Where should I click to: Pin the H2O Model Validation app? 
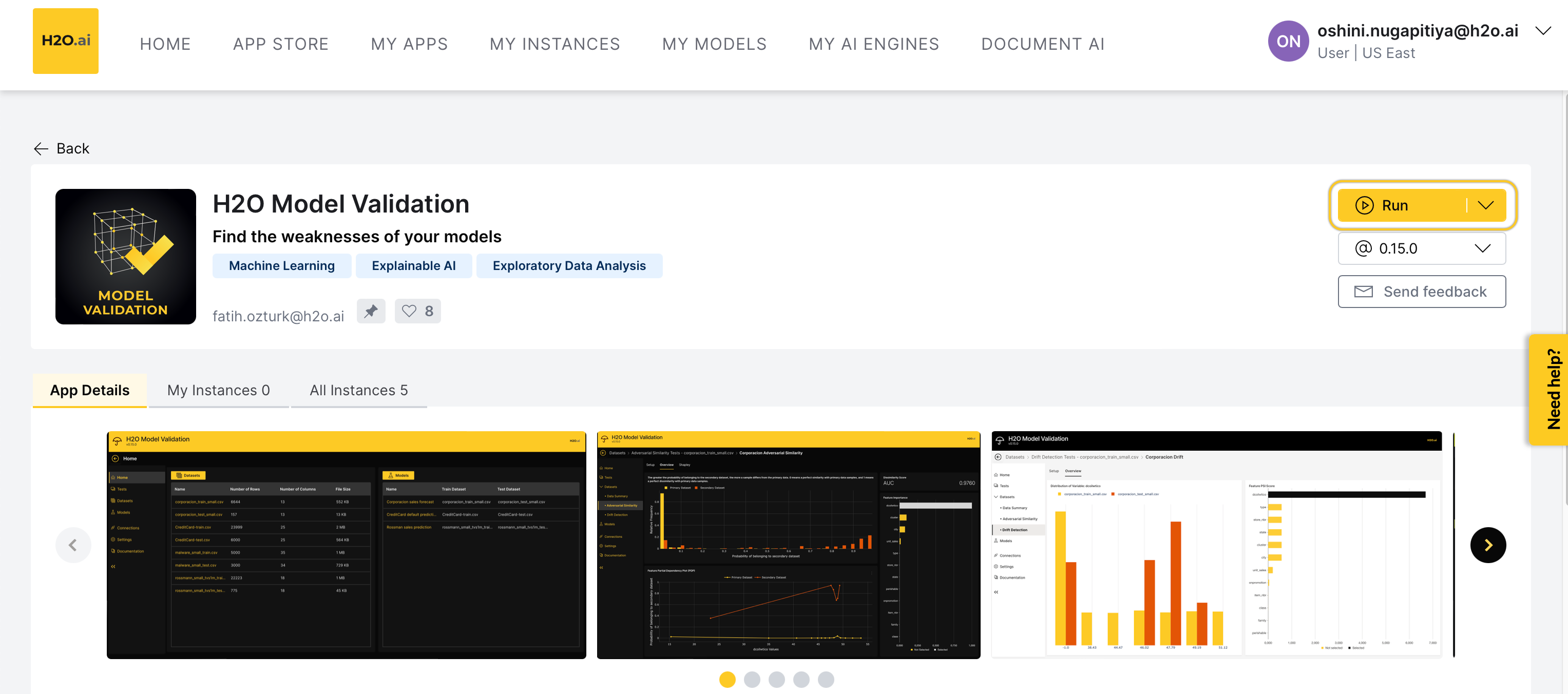click(371, 311)
